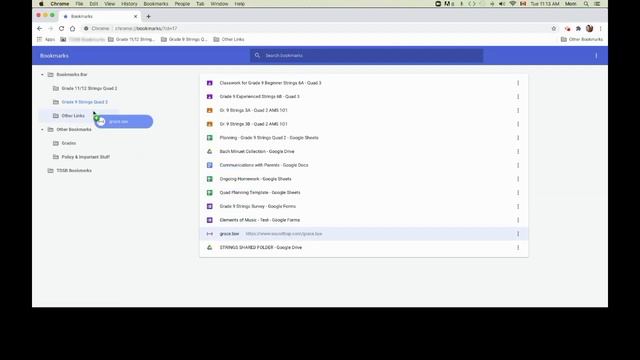The width and height of the screenshot is (640, 360).
Task: Collapse the Other Bookmarks tree node
Action: [x=42, y=129]
